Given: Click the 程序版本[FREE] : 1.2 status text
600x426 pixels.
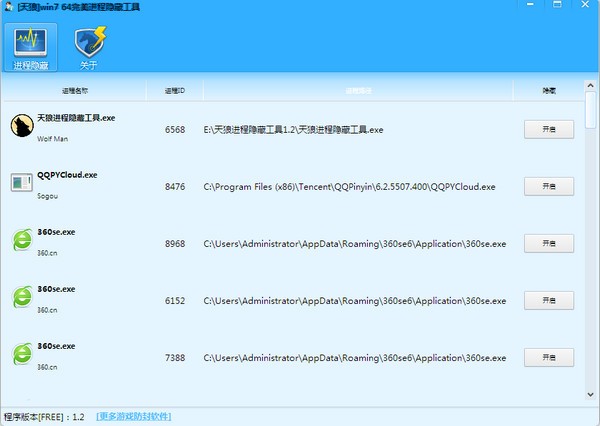Looking at the screenshot, I should pyautogui.click(x=44, y=417).
